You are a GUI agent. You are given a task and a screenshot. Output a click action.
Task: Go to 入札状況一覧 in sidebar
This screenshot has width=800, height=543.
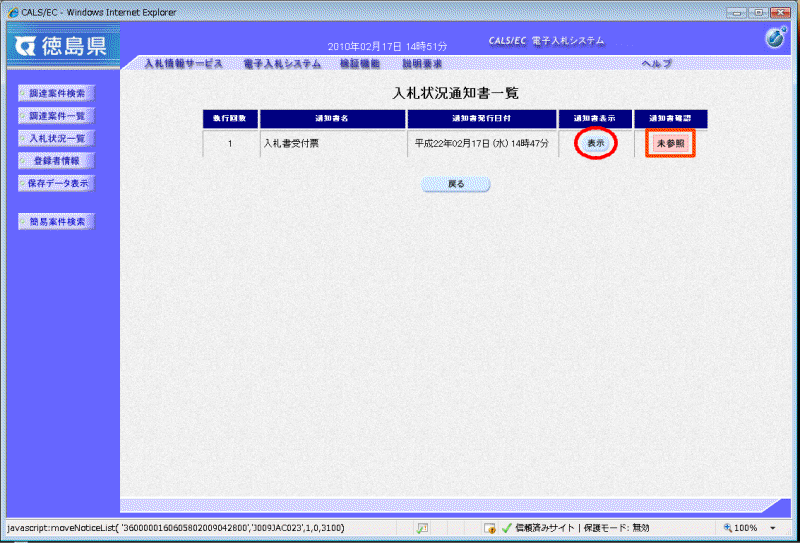tap(57, 138)
